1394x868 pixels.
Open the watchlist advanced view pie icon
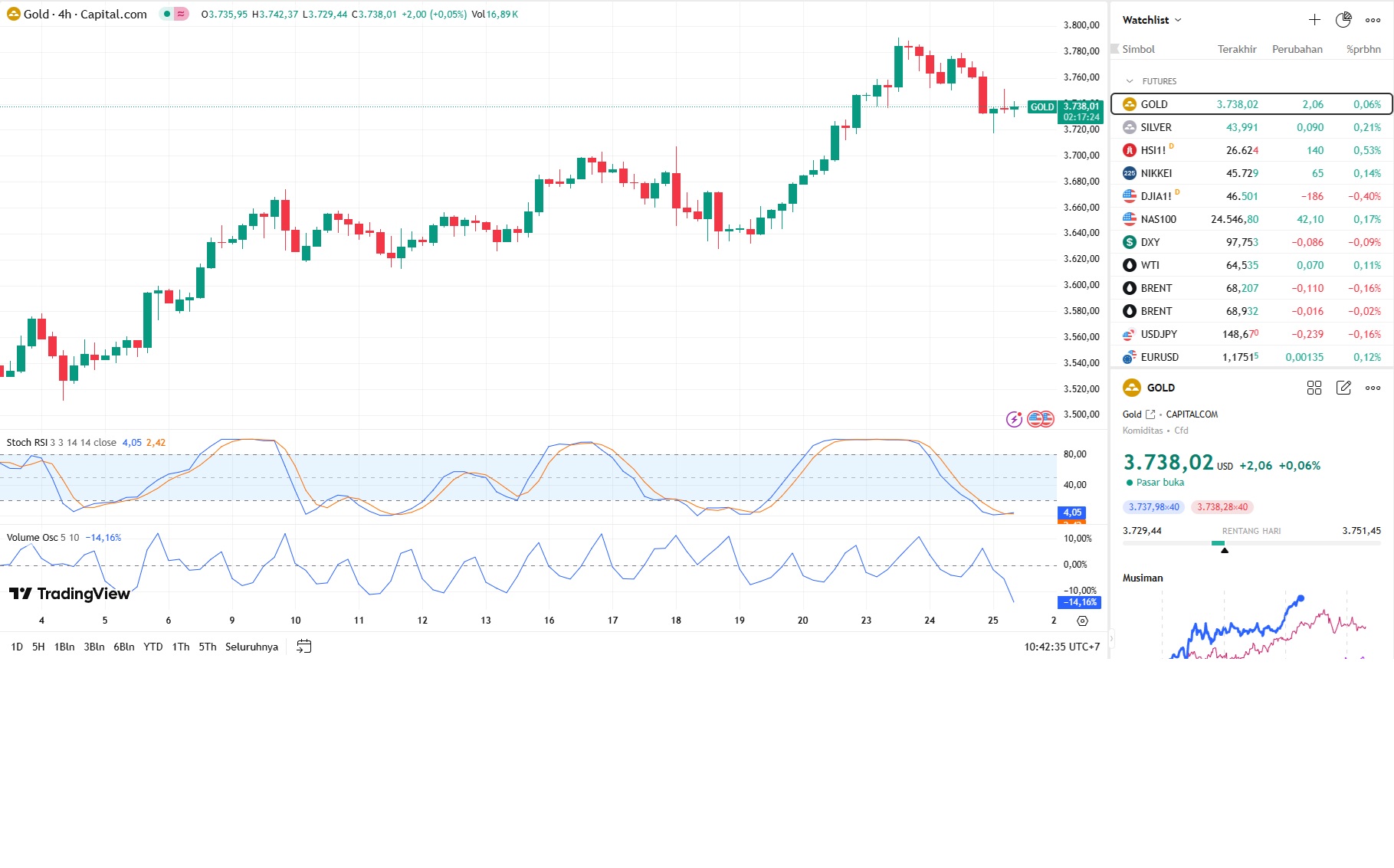point(1343,20)
